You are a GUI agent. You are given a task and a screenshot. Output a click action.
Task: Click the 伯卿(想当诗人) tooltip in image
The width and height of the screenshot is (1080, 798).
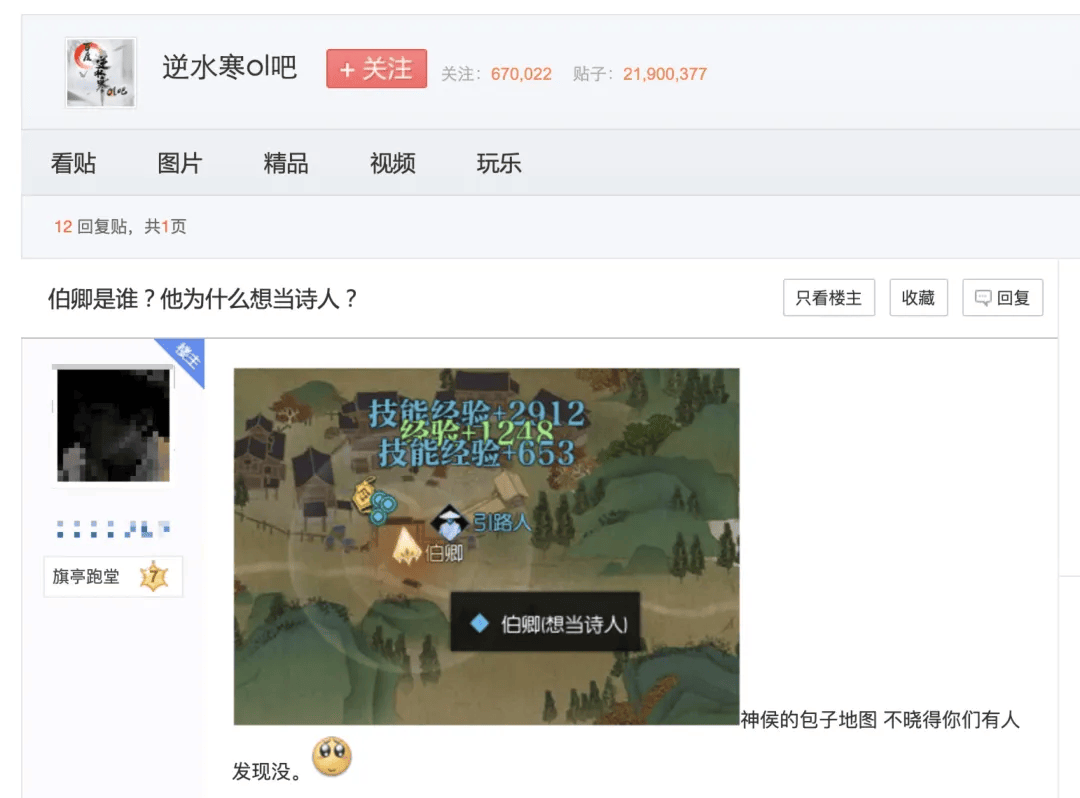point(546,622)
